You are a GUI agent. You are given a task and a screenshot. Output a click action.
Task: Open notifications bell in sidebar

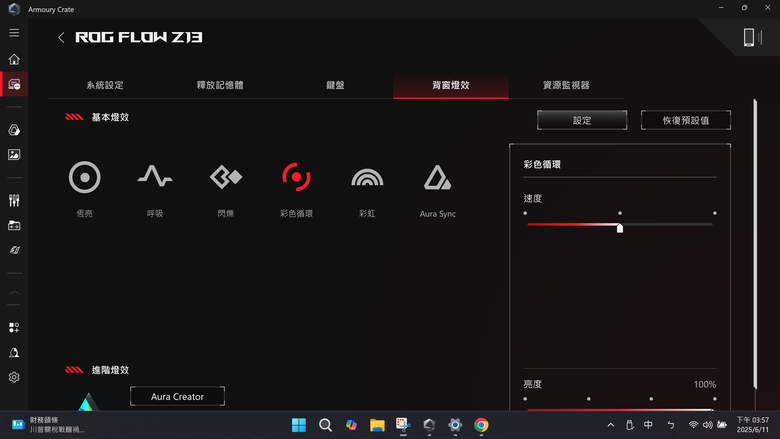tap(14, 352)
